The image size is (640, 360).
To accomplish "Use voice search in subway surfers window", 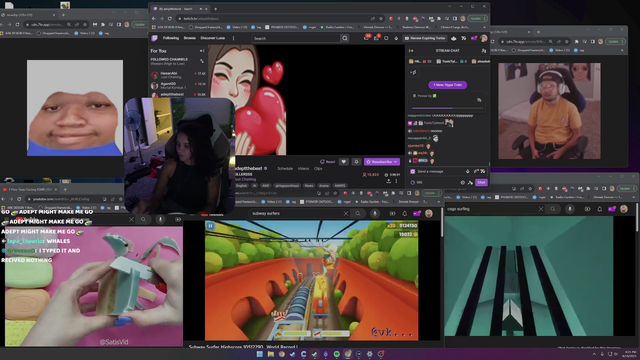I will pyautogui.click(x=375, y=213).
